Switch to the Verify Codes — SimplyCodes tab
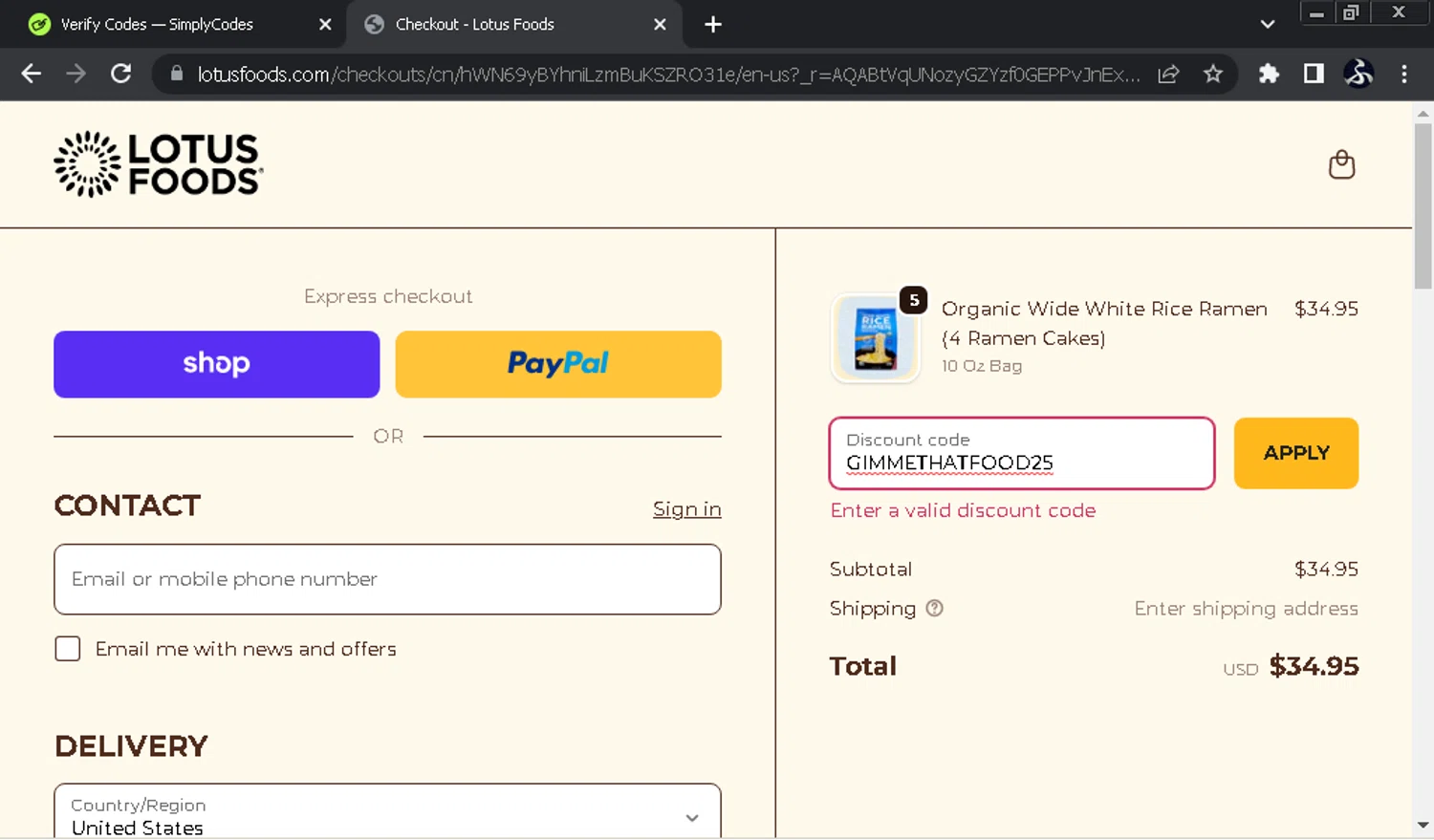The image size is (1434, 840). (x=157, y=25)
